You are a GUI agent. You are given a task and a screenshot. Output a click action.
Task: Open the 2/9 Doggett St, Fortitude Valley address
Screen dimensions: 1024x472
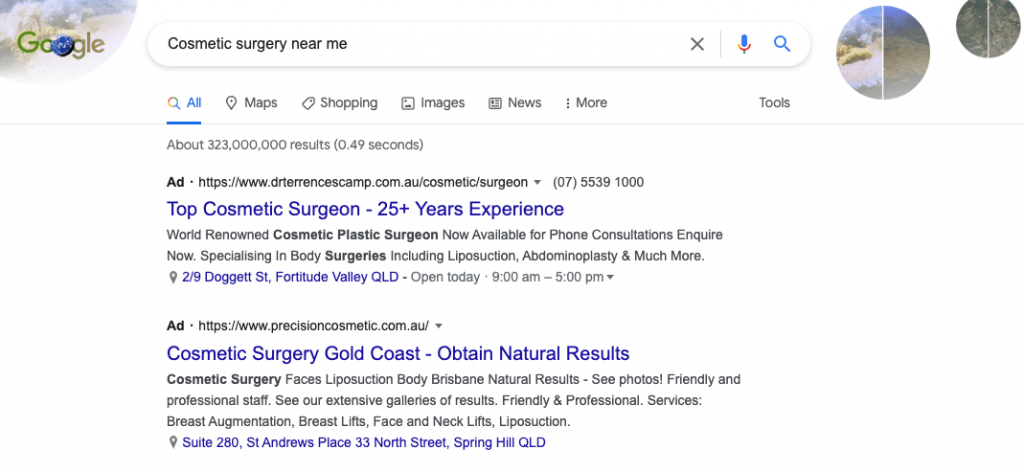point(290,277)
